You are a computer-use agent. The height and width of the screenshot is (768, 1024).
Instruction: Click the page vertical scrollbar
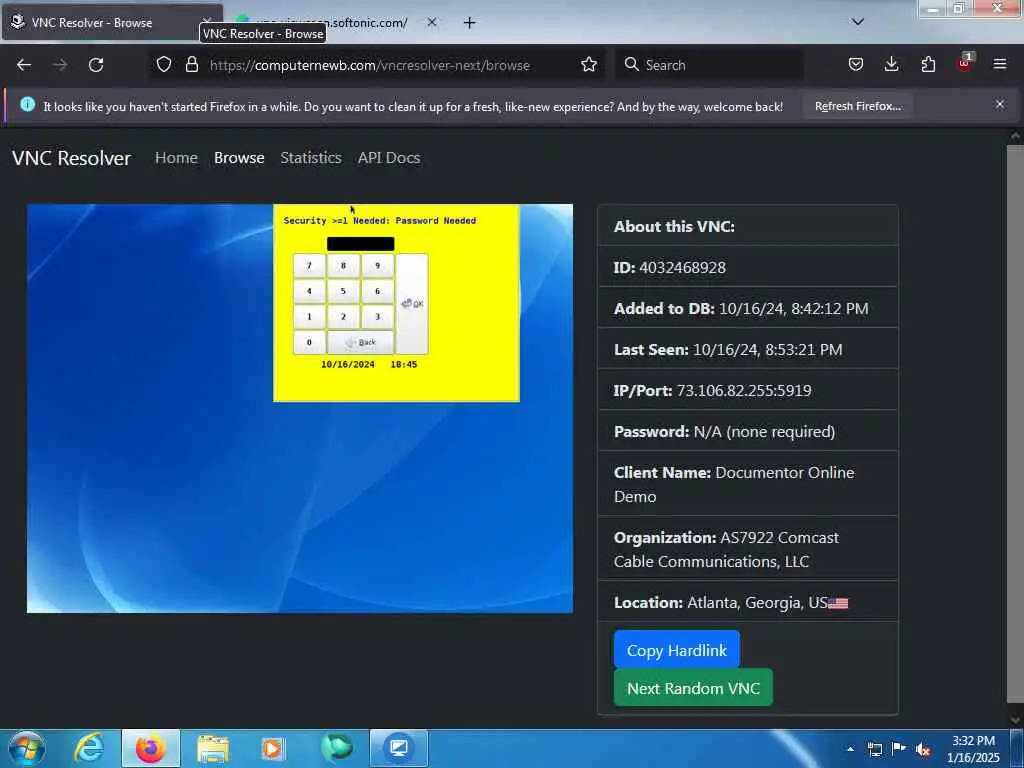tap(1014, 424)
